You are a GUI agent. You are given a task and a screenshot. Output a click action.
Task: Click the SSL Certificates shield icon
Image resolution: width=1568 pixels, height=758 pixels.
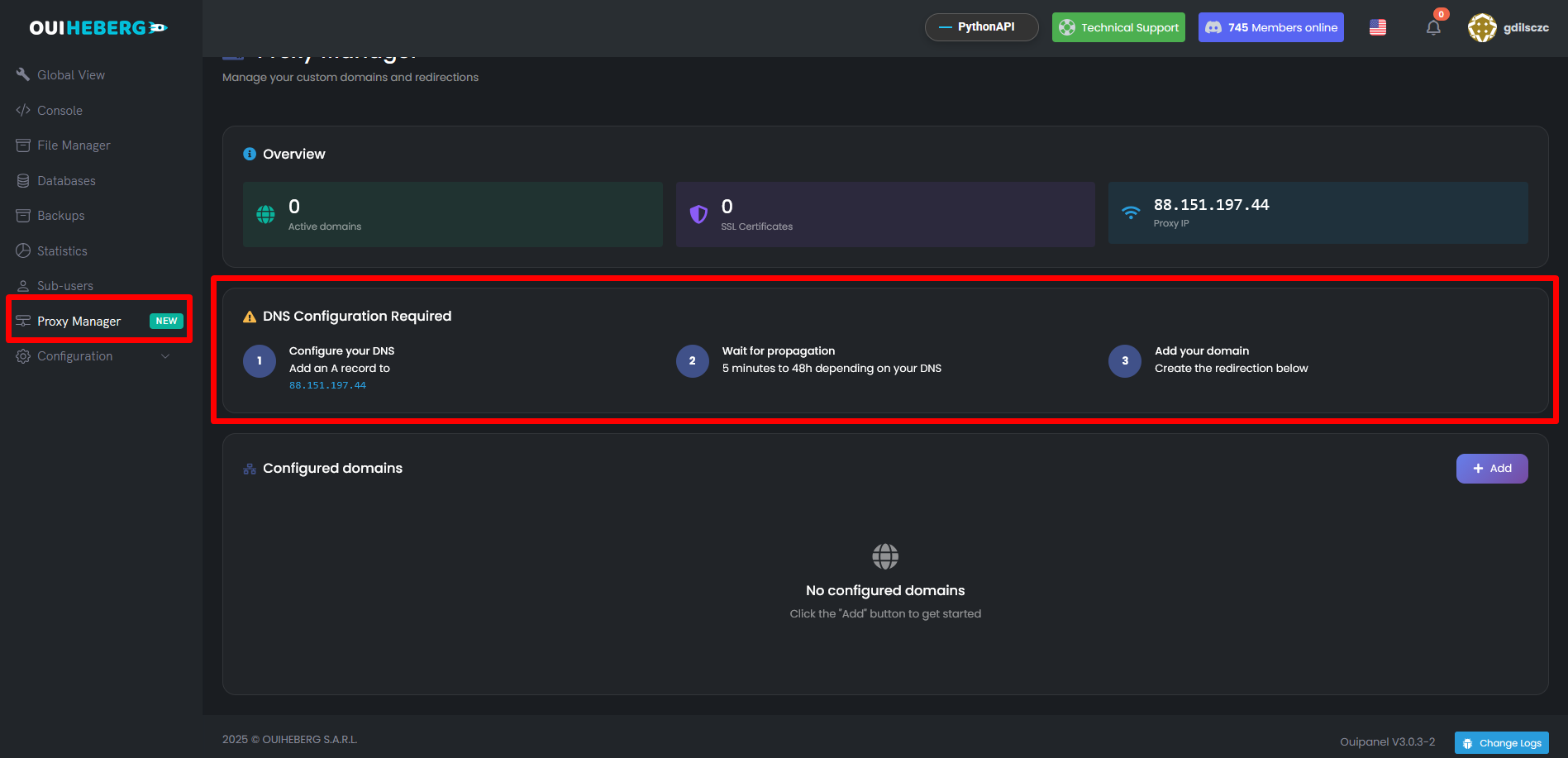(x=698, y=214)
